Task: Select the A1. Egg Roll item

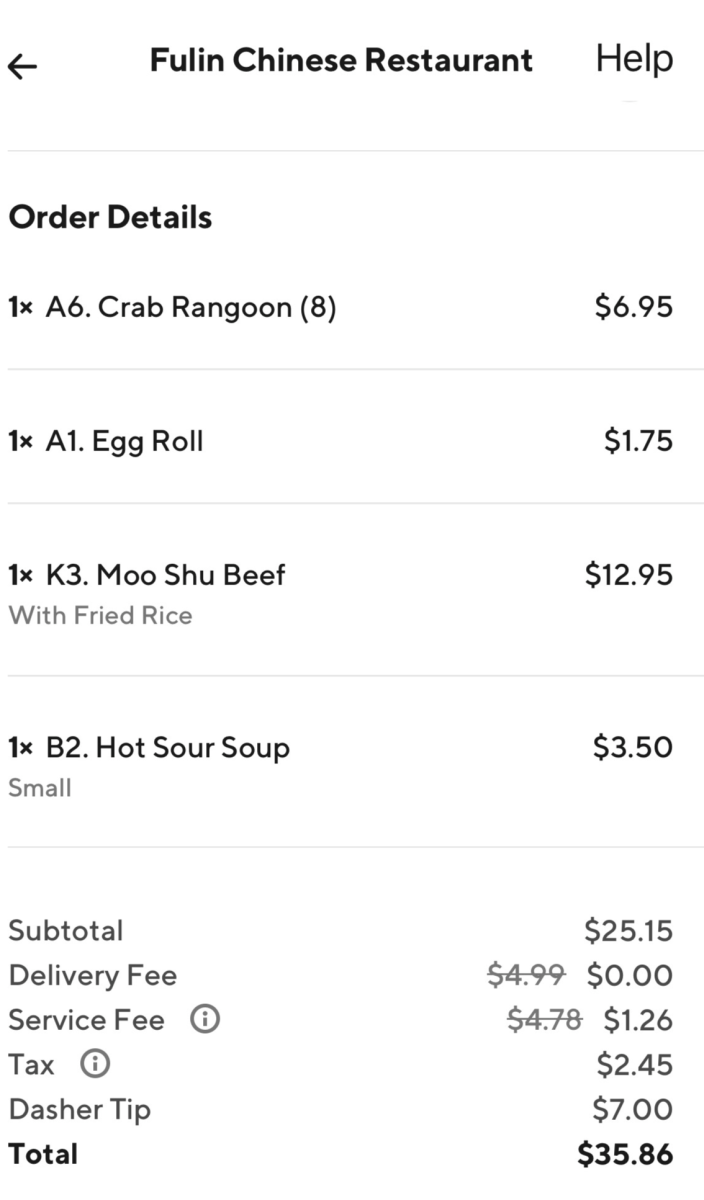Action: pyautogui.click(x=124, y=441)
